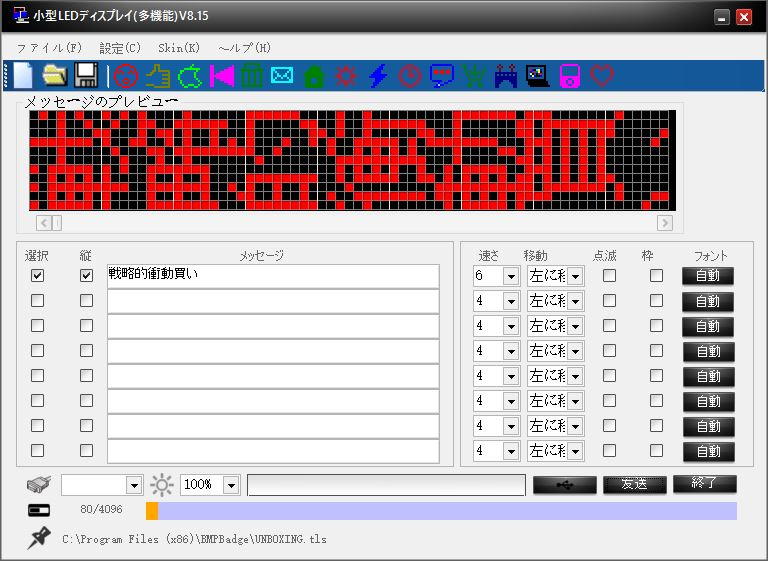Insert the green shopping cart symbol

pyautogui.click(x=474, y=76)
